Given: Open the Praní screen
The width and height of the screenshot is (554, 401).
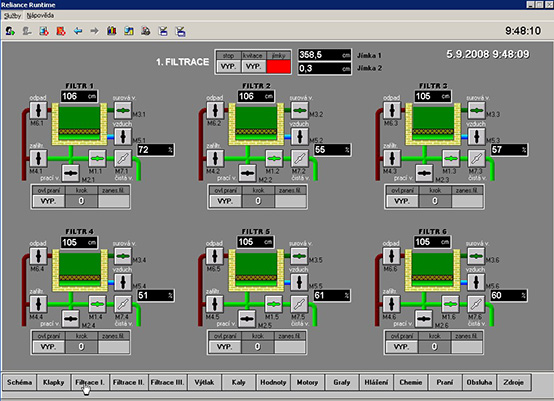Looking at the screenshot, I should click(445, 382).
